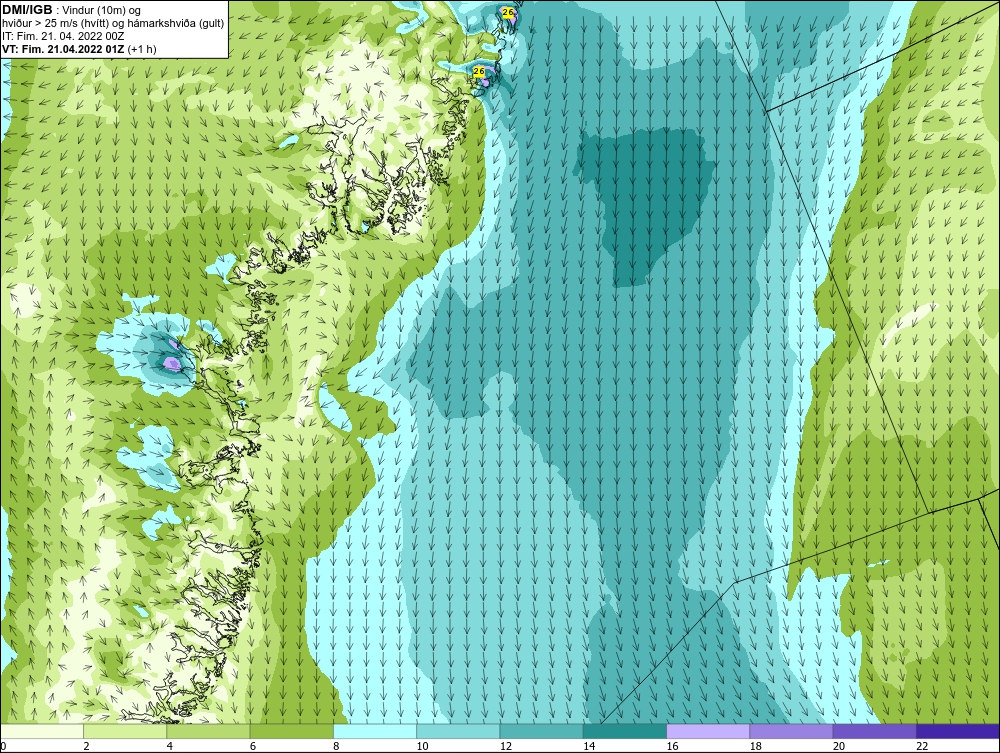The height and width of the screenshot is (753, 1000).
Task: Click the legend scale number 6
Action: click(253, 747)
